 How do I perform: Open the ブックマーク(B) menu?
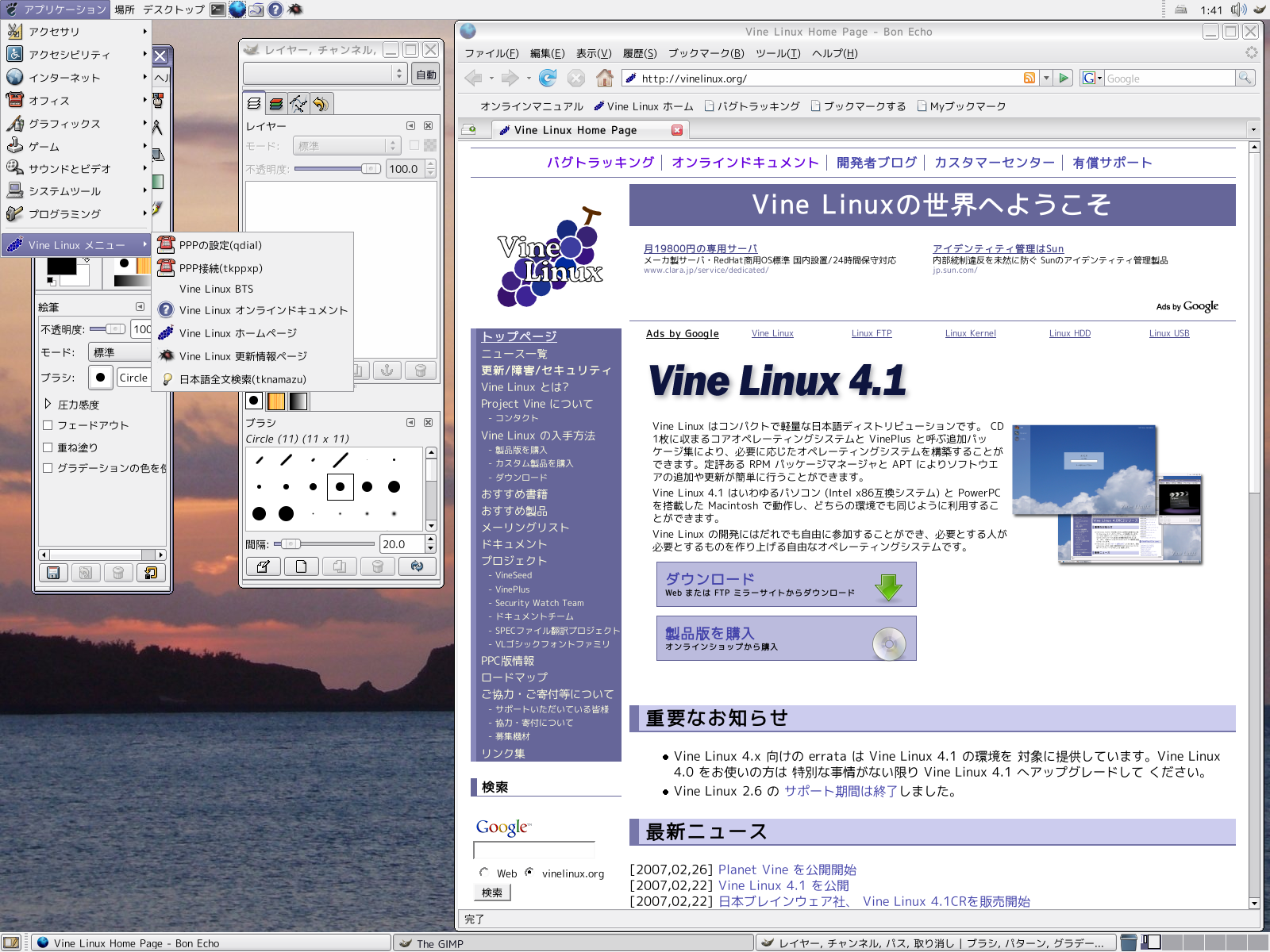click(x=706, y=53)
